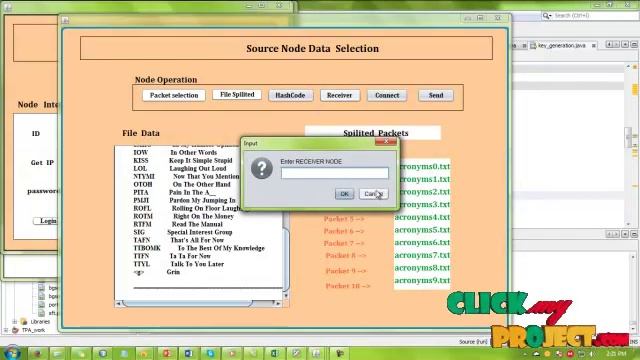Click the Login button in the background window

tap(46, 221)
